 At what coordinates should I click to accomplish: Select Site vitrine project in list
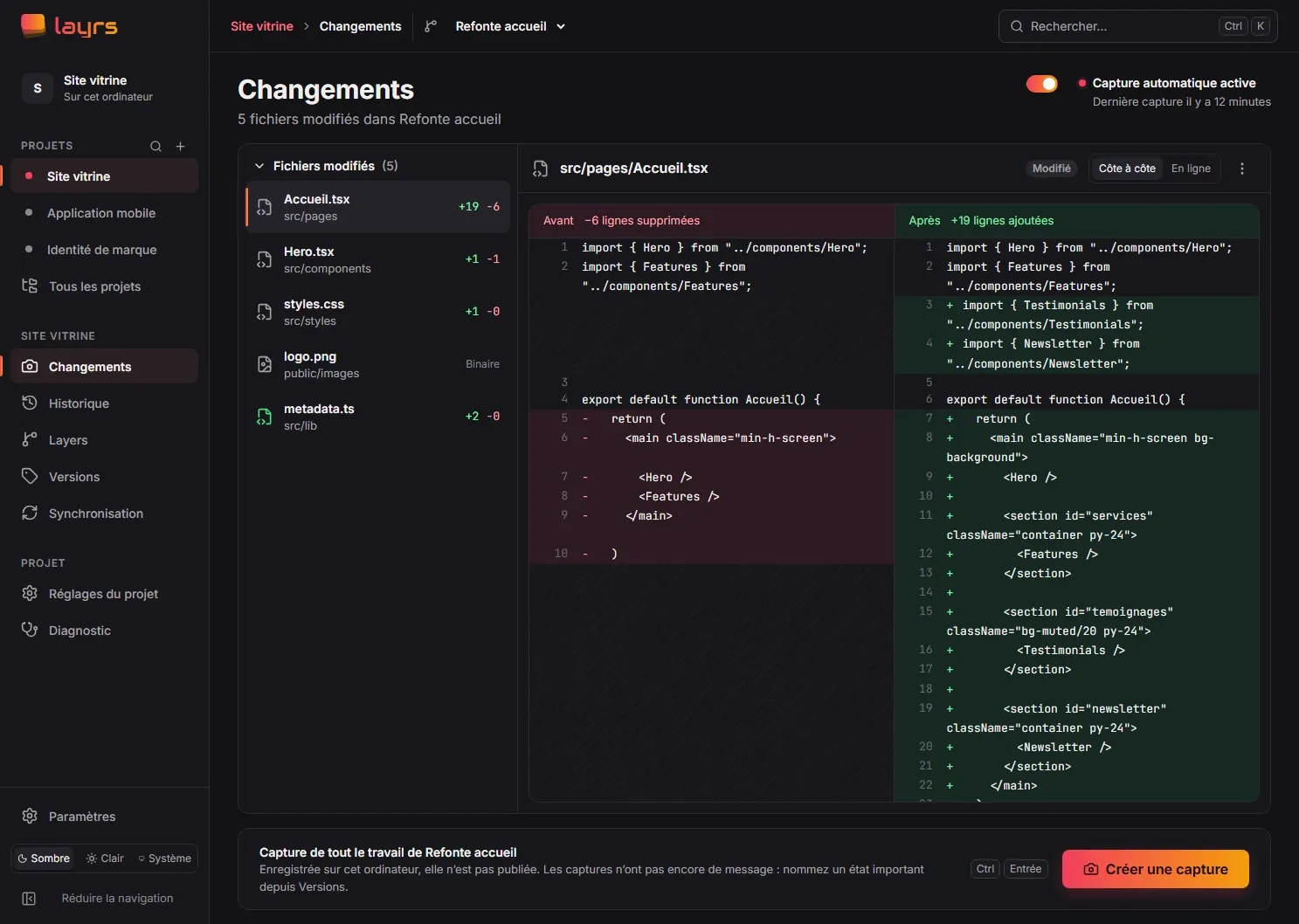click(x=105, y=176)
